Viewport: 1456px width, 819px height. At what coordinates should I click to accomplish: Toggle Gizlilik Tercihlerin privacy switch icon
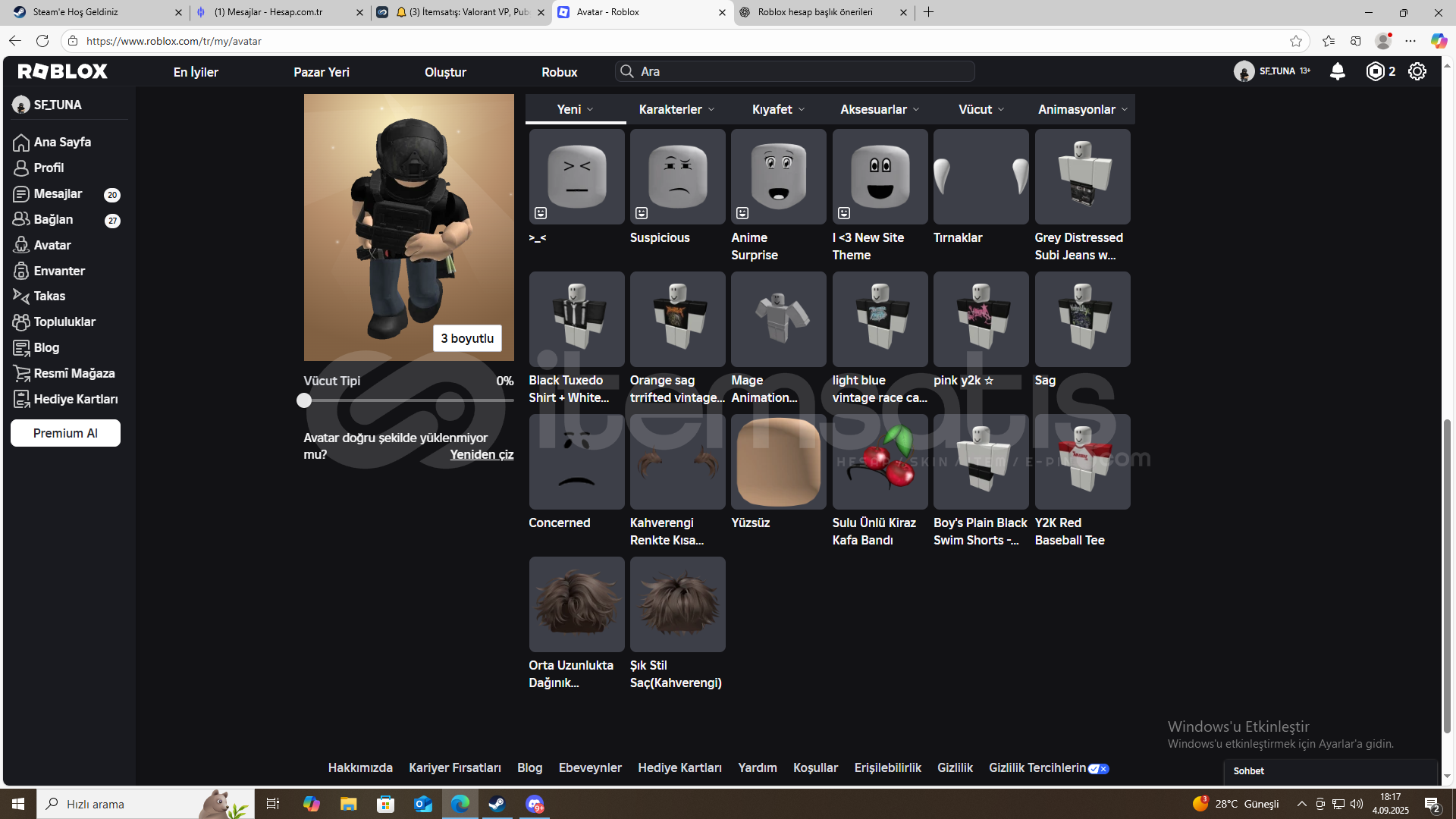1099,768
